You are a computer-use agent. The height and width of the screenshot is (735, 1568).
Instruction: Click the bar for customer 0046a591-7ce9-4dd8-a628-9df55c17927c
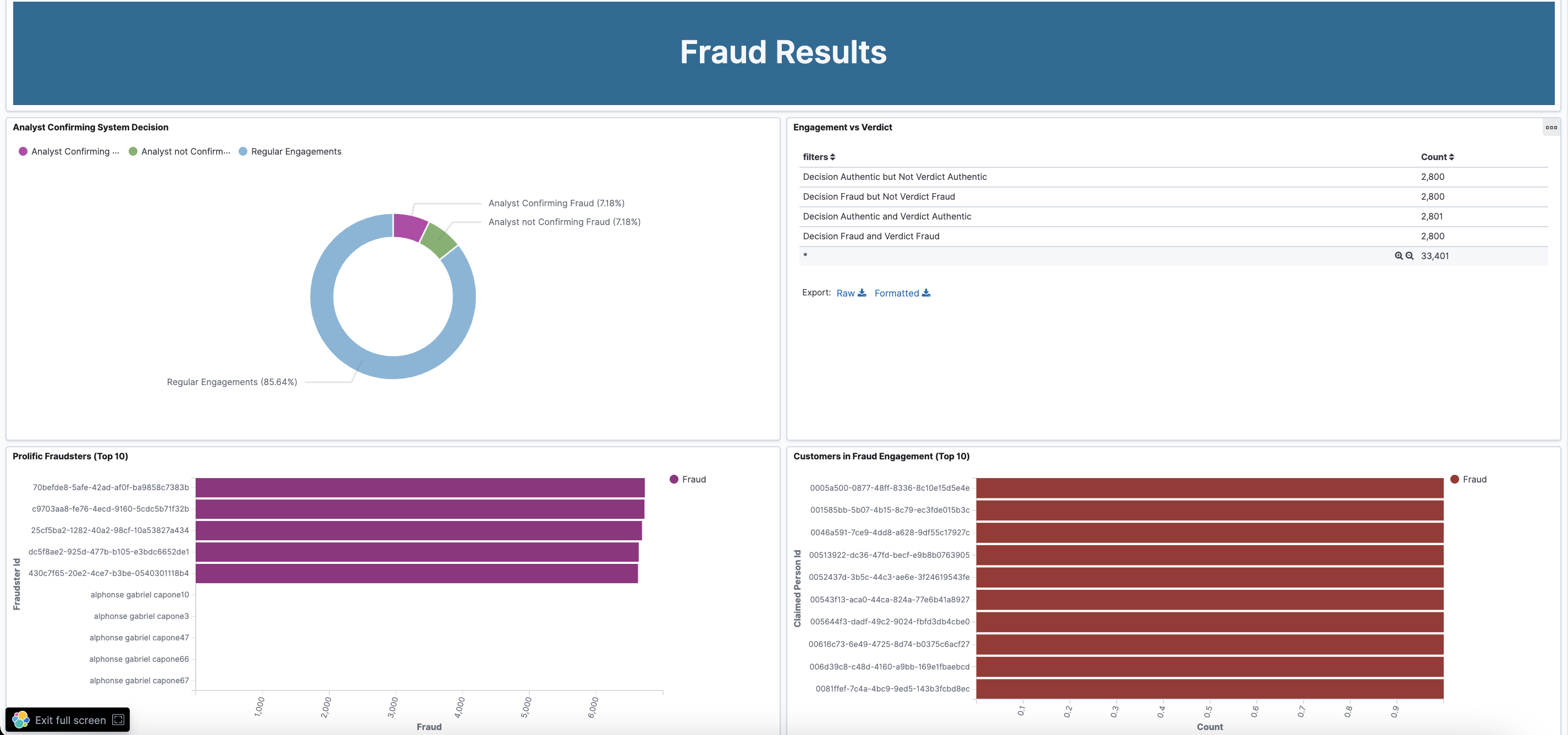[x=1210, y=533]
